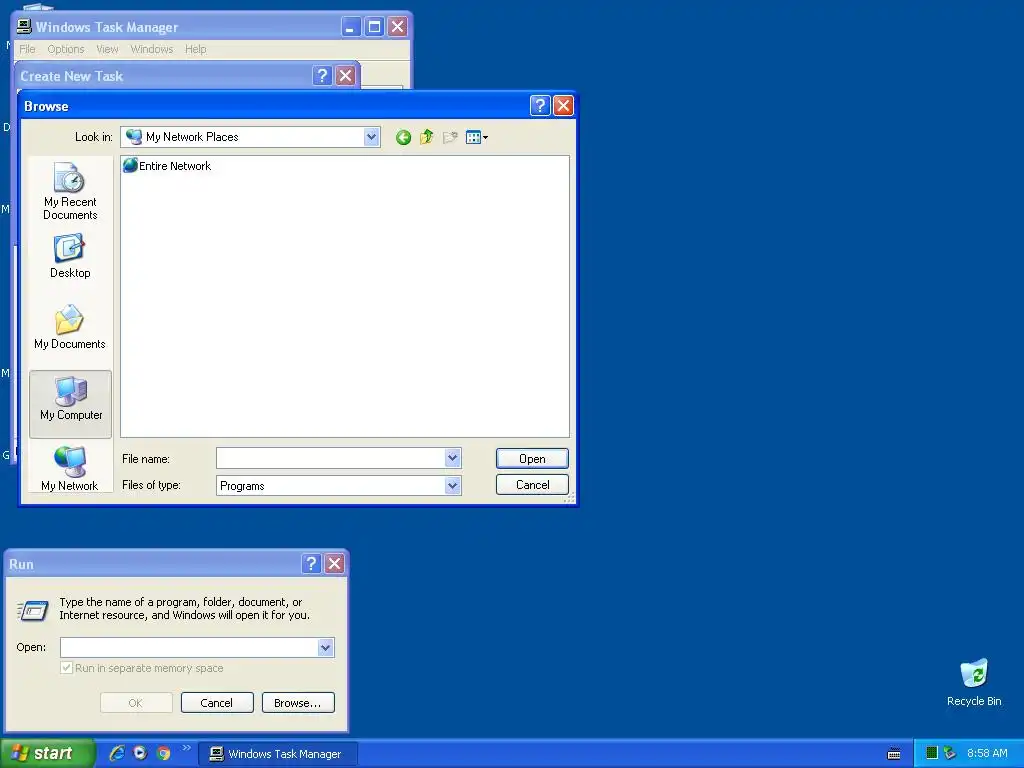Click Cancel in the Browse dialog
1024x768 pixels.
532,485
